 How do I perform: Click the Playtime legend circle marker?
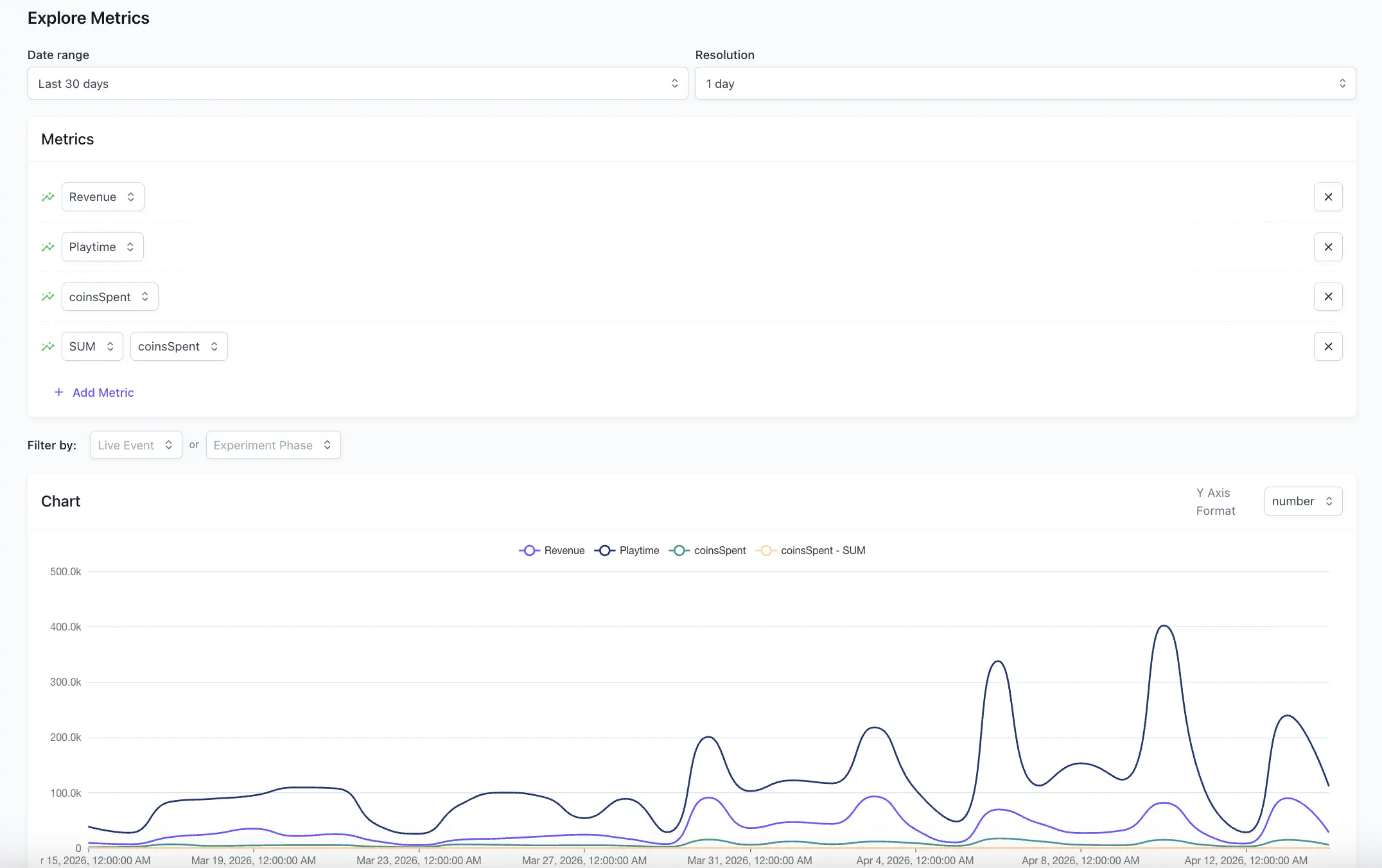click(604, 550)
